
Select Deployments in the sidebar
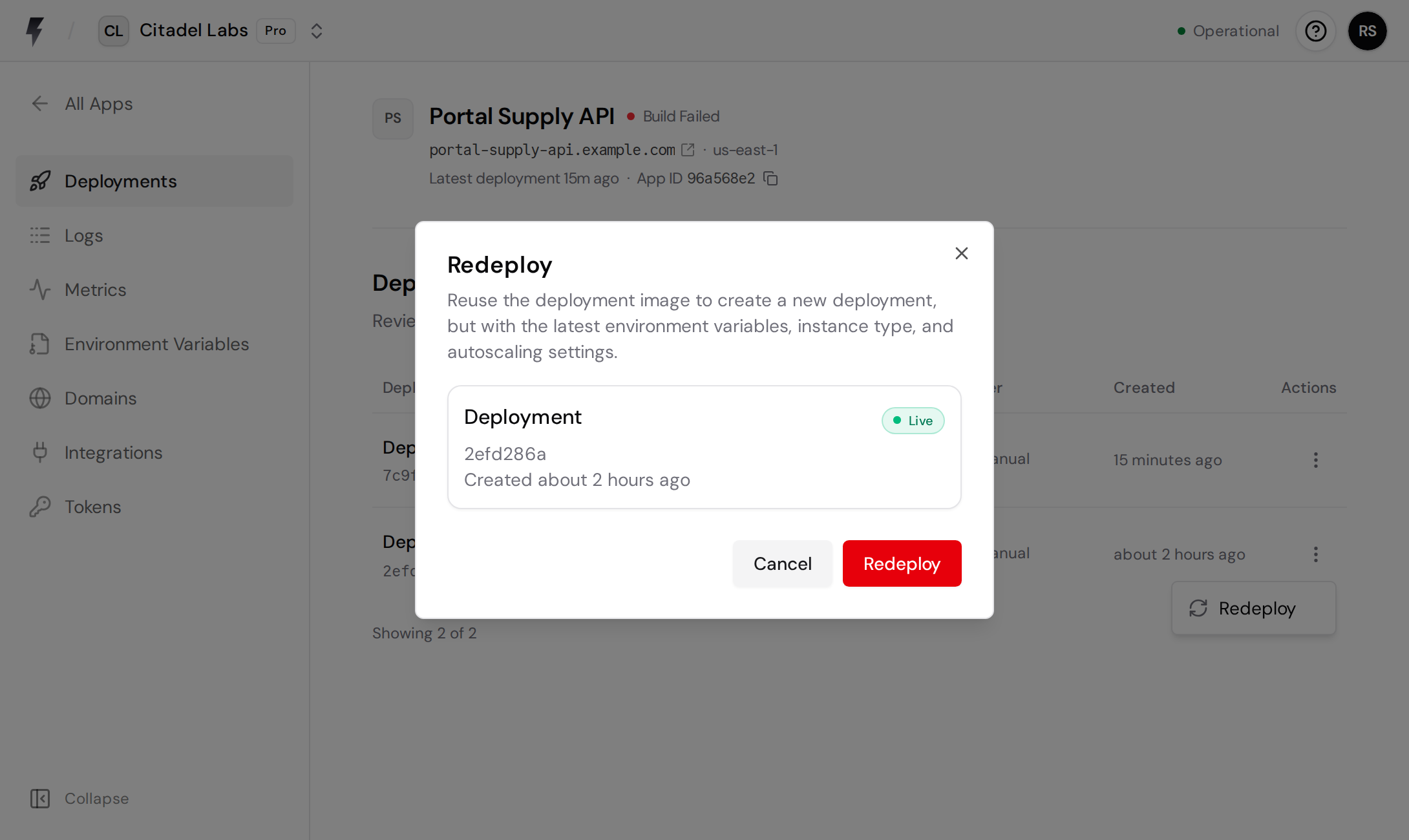click(154, 182)
